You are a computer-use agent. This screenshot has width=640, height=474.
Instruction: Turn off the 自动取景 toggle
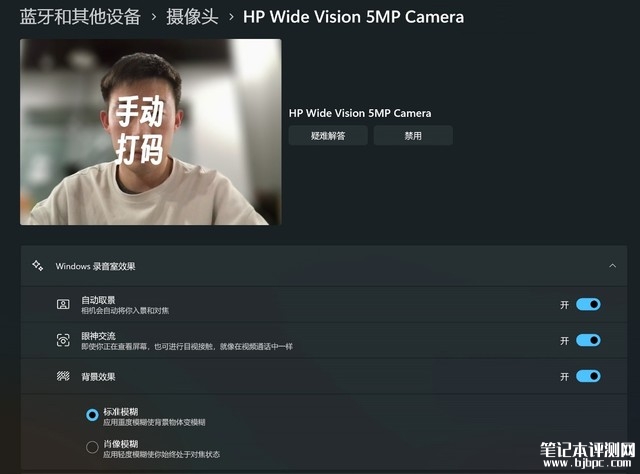tap(588, 305)
